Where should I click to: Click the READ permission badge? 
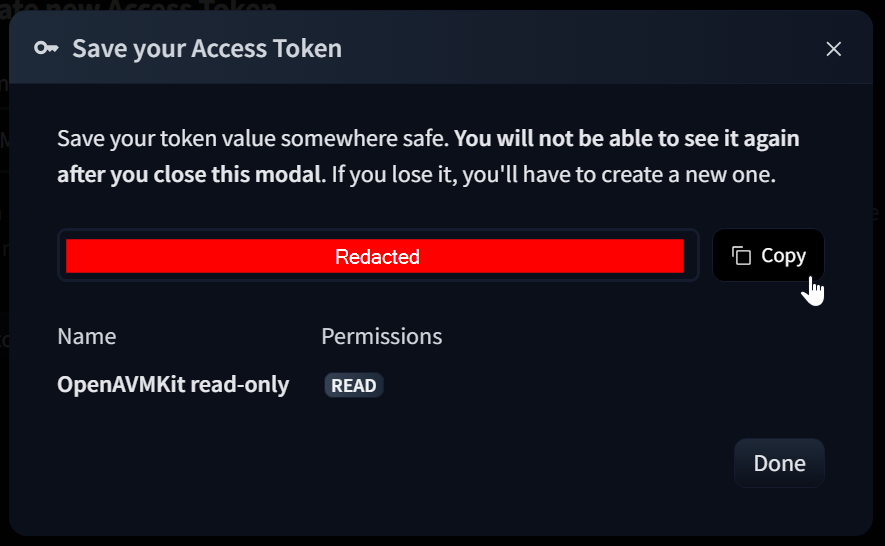click(354, 386)
